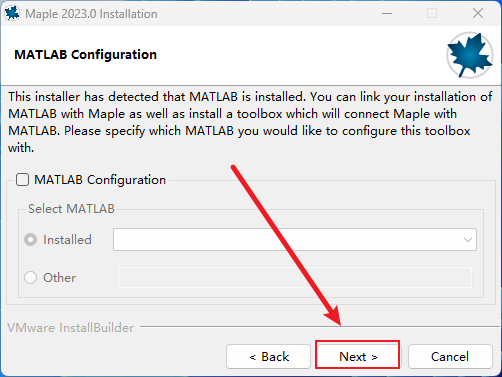This screenshot has width=502, height=377.
Task: Choose the Other radio button
Action: click(x=30, y=277)
